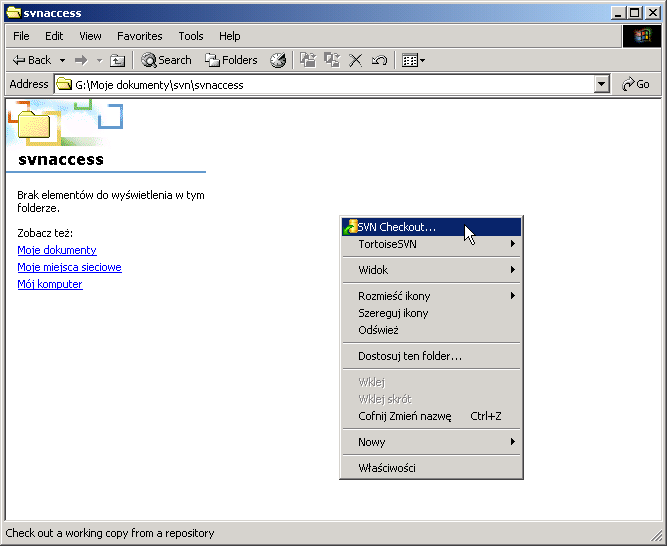
Task: Click the address bar path field
Action: [325, 85]
